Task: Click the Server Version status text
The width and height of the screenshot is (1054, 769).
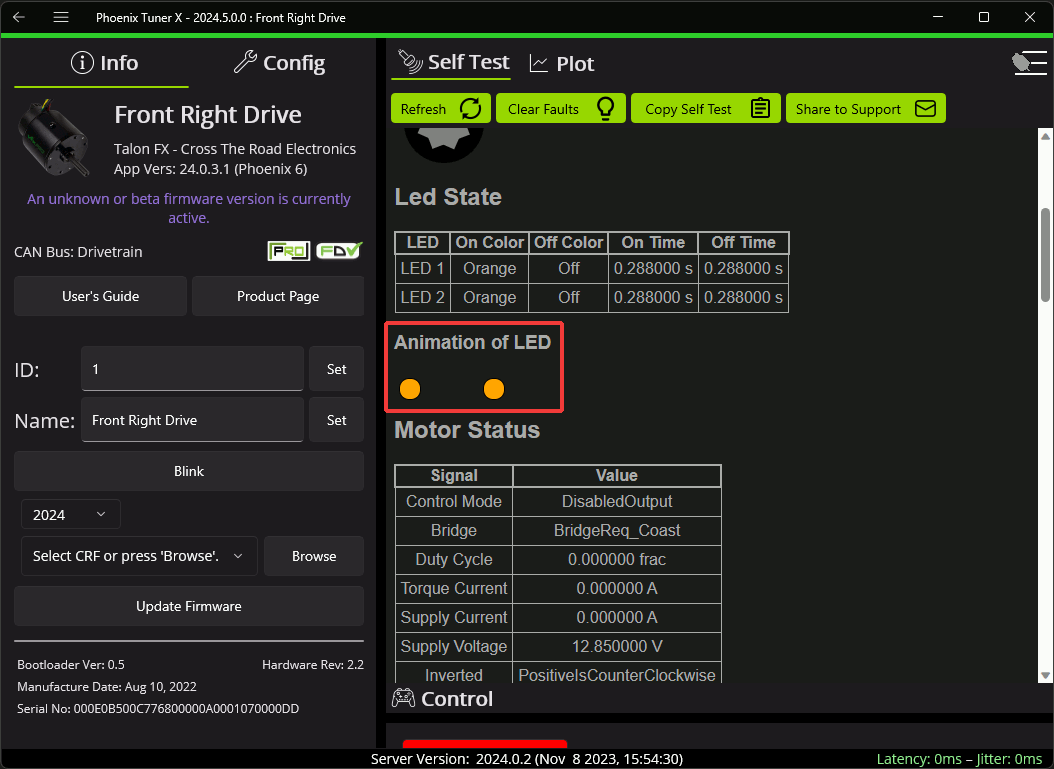Action: click(527, 759)
